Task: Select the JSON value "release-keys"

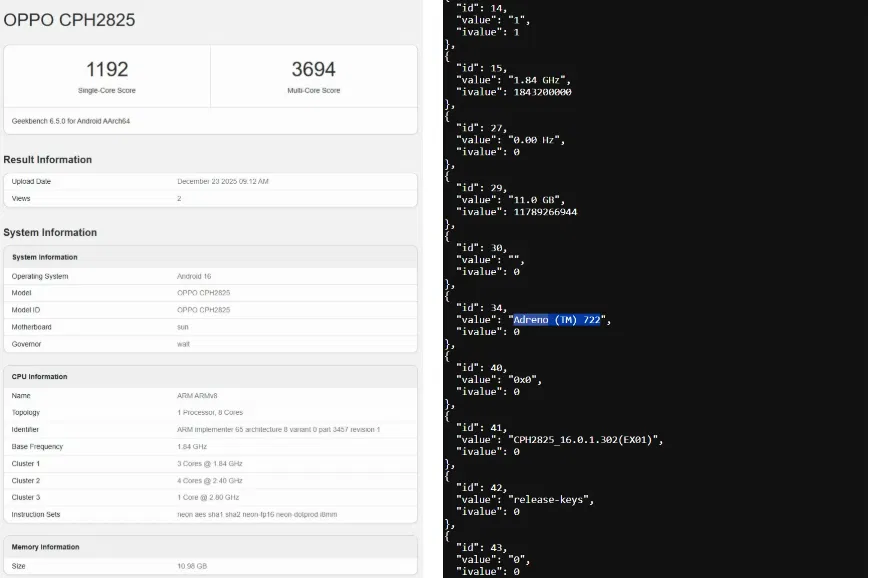Action: click(548, 500)
